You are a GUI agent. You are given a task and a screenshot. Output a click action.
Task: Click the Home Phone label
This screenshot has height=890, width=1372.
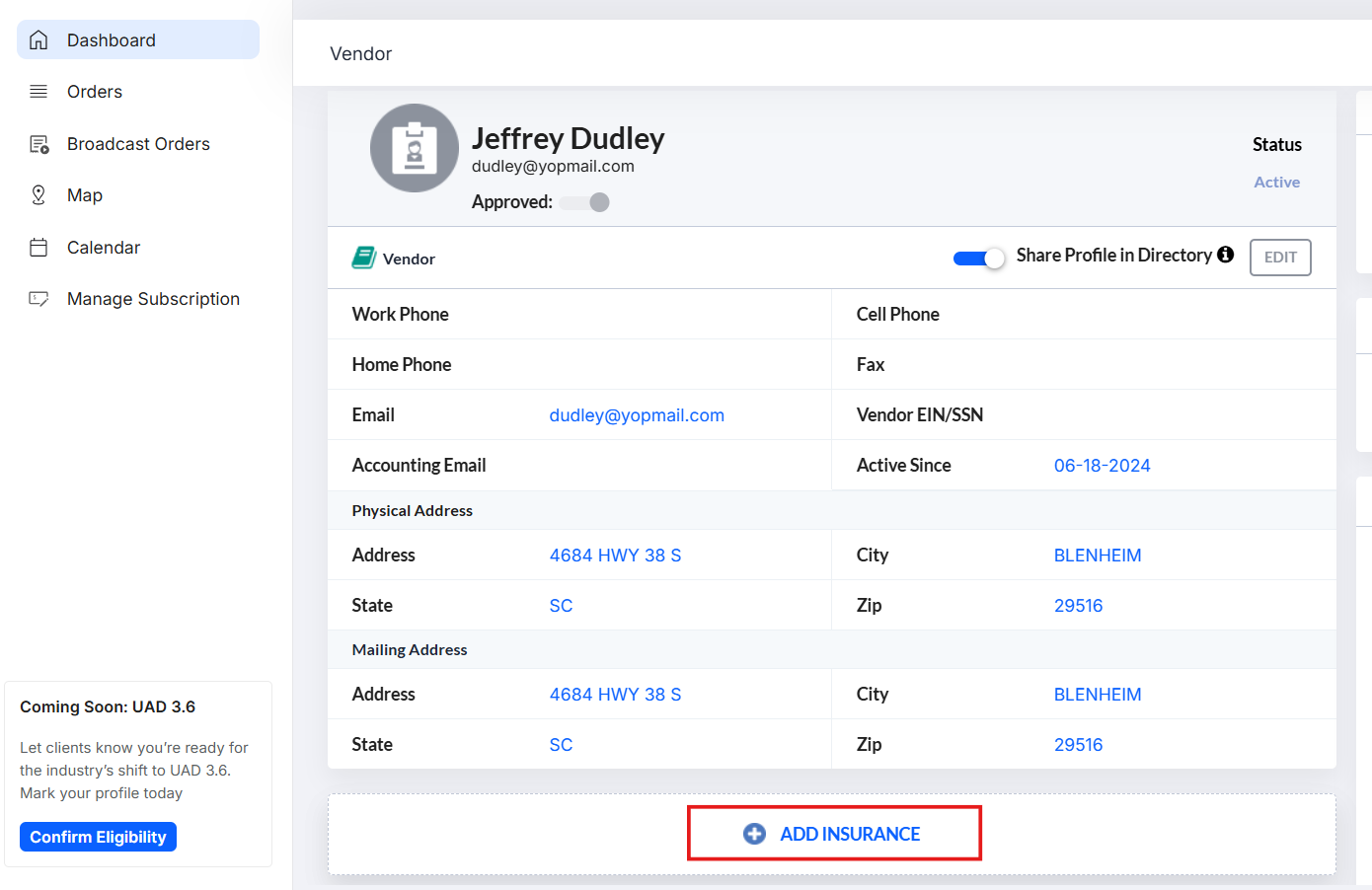click(401, 365)
